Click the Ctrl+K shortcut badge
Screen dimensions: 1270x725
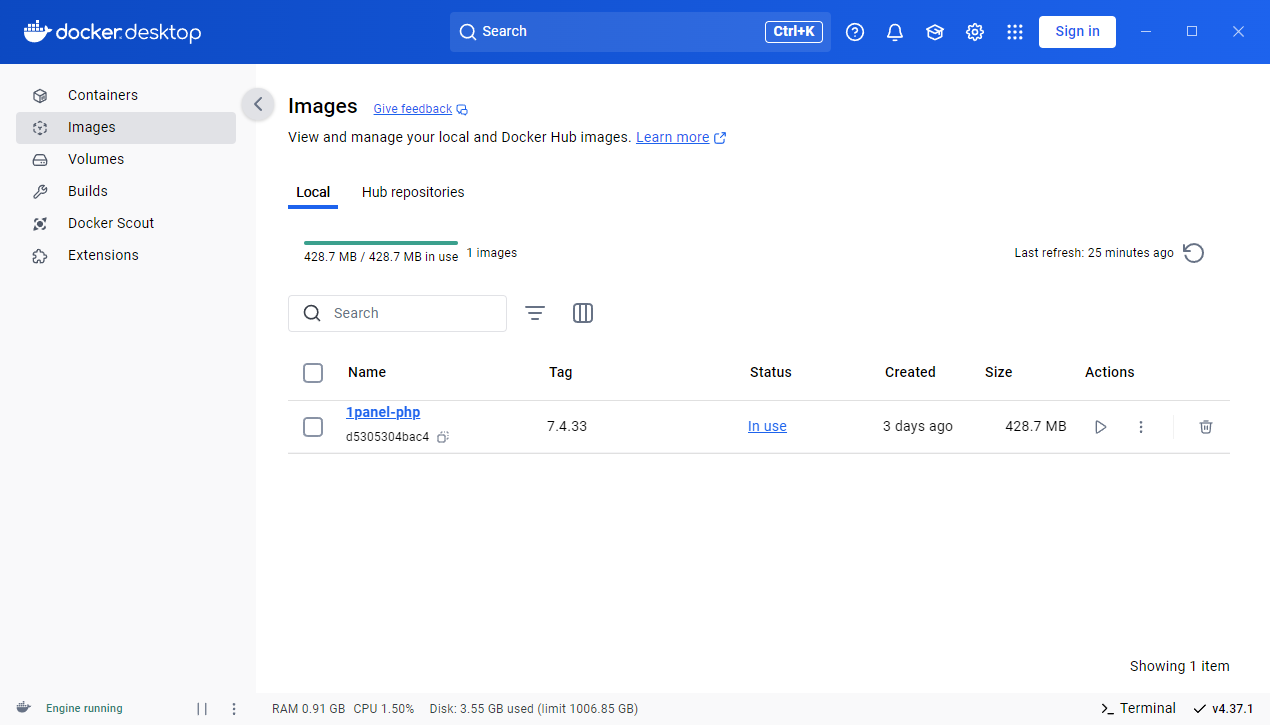pyautogui.click(x=794, y=32)
